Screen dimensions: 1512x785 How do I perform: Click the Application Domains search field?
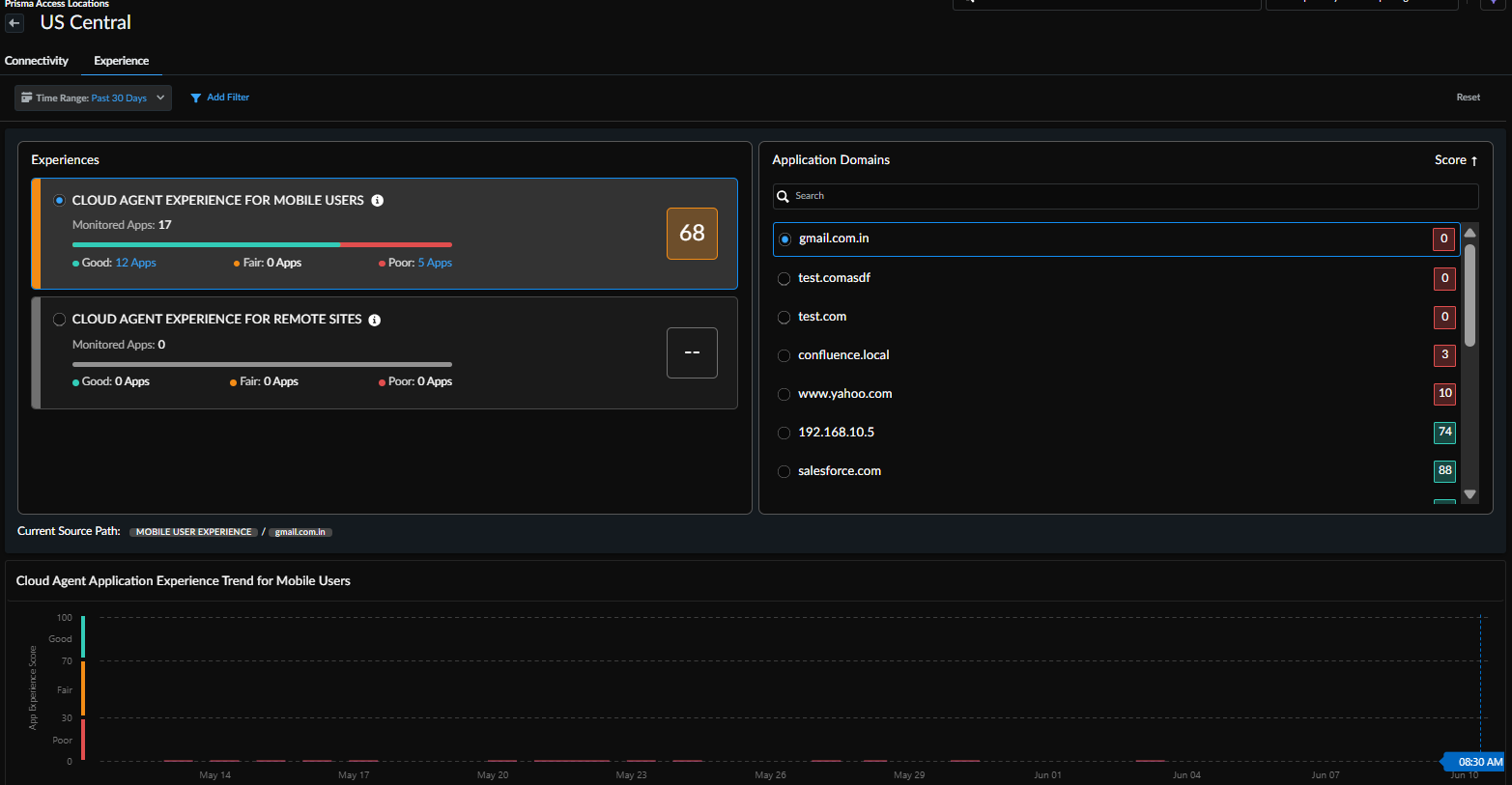pyautogui.click(x=1130, y=197)
